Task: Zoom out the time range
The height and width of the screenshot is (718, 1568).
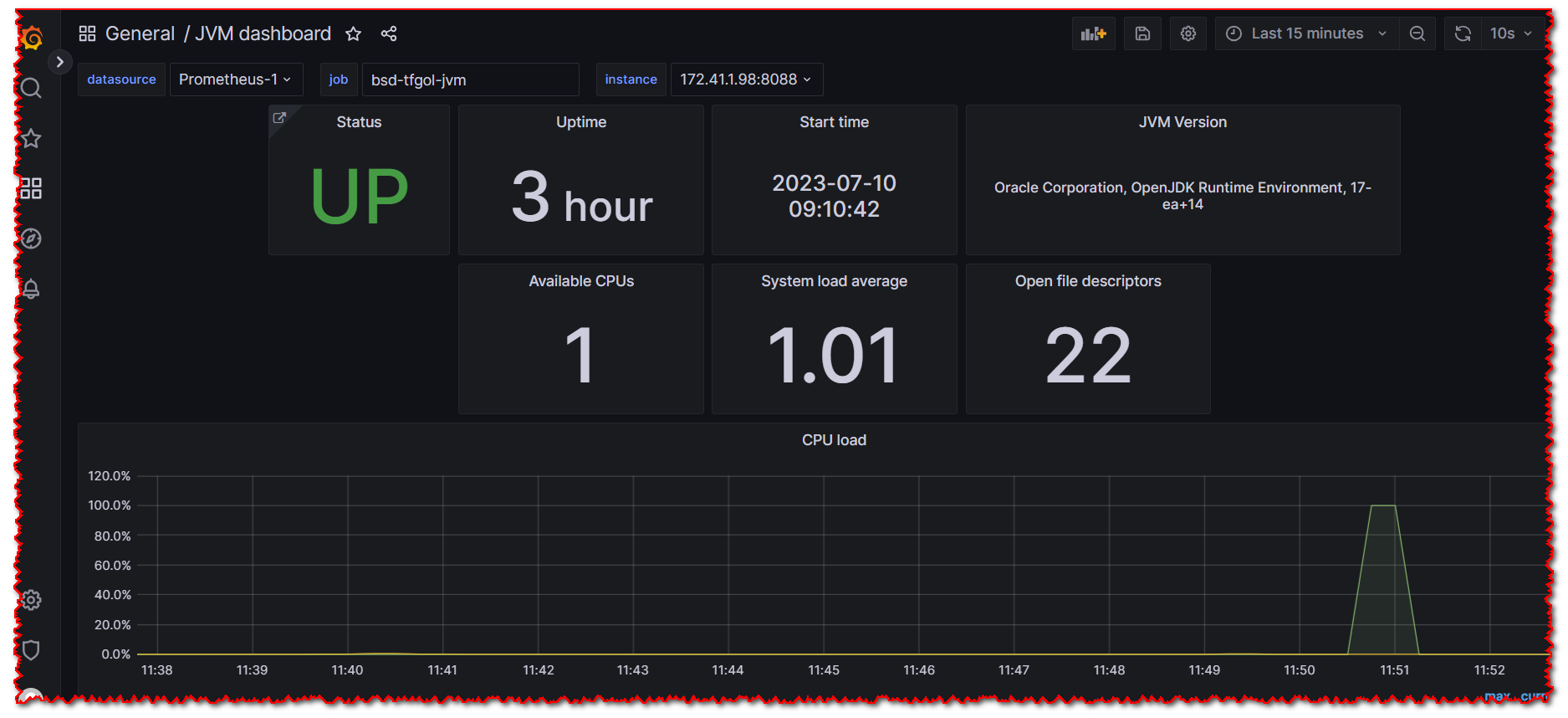Action: pos(1417,33)
